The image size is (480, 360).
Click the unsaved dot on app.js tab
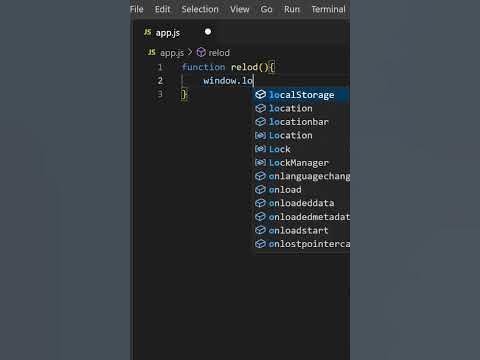pos(208,32)
